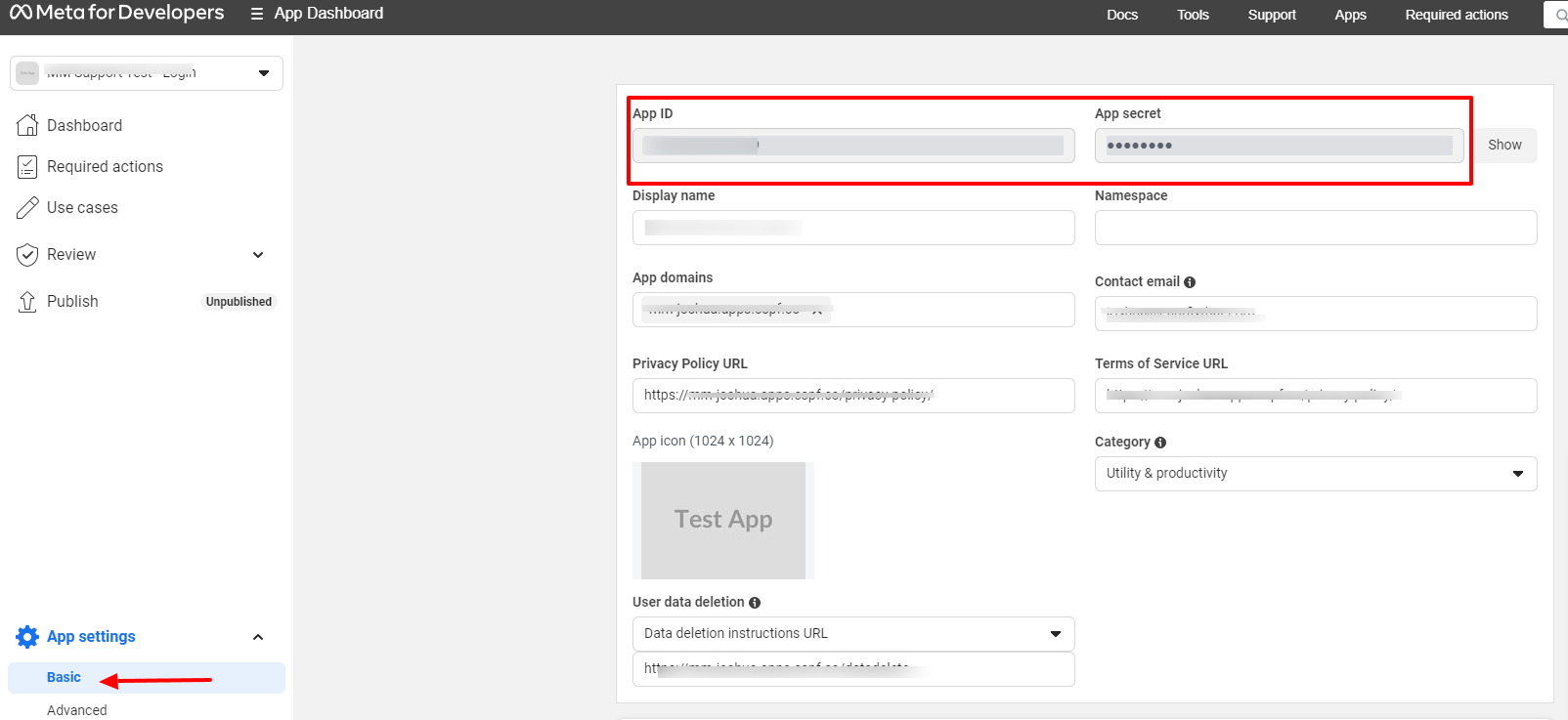Image resolution: width=1568 pixels, height=720 pixels.
Task: Open Docs in the top navigation
Action: tap(1122, 15)
